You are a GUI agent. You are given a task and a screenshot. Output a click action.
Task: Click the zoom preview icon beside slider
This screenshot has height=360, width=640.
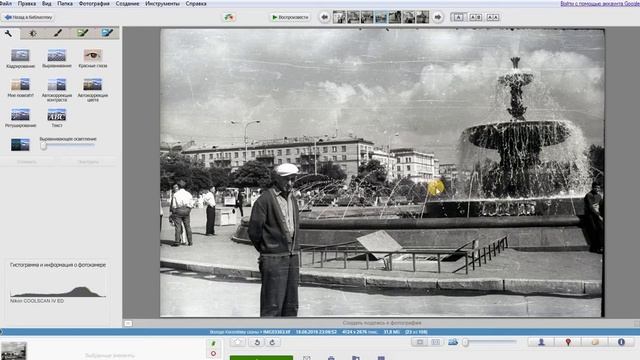pos(453,342)
